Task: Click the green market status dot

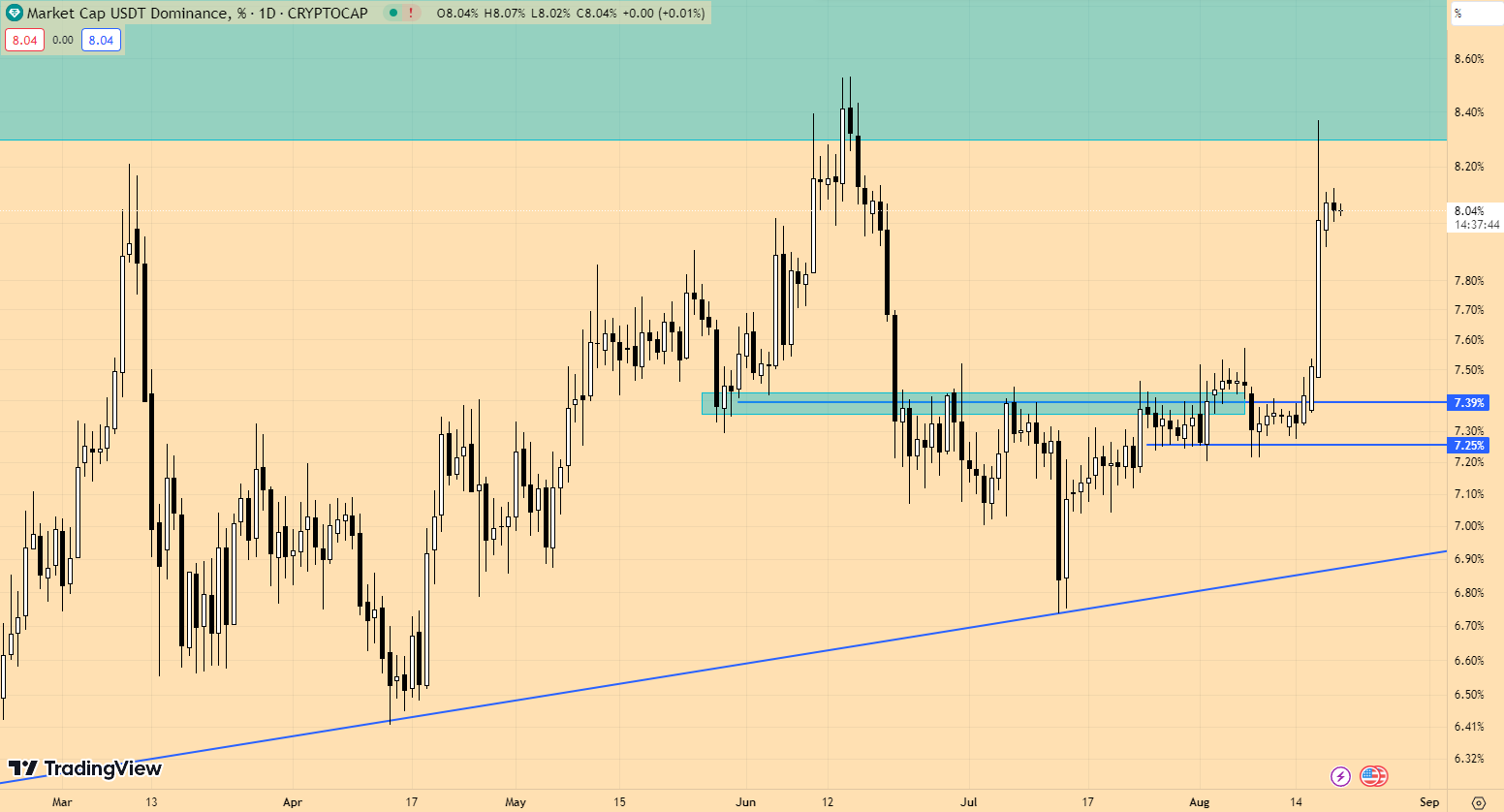Action: pos(392,13)
